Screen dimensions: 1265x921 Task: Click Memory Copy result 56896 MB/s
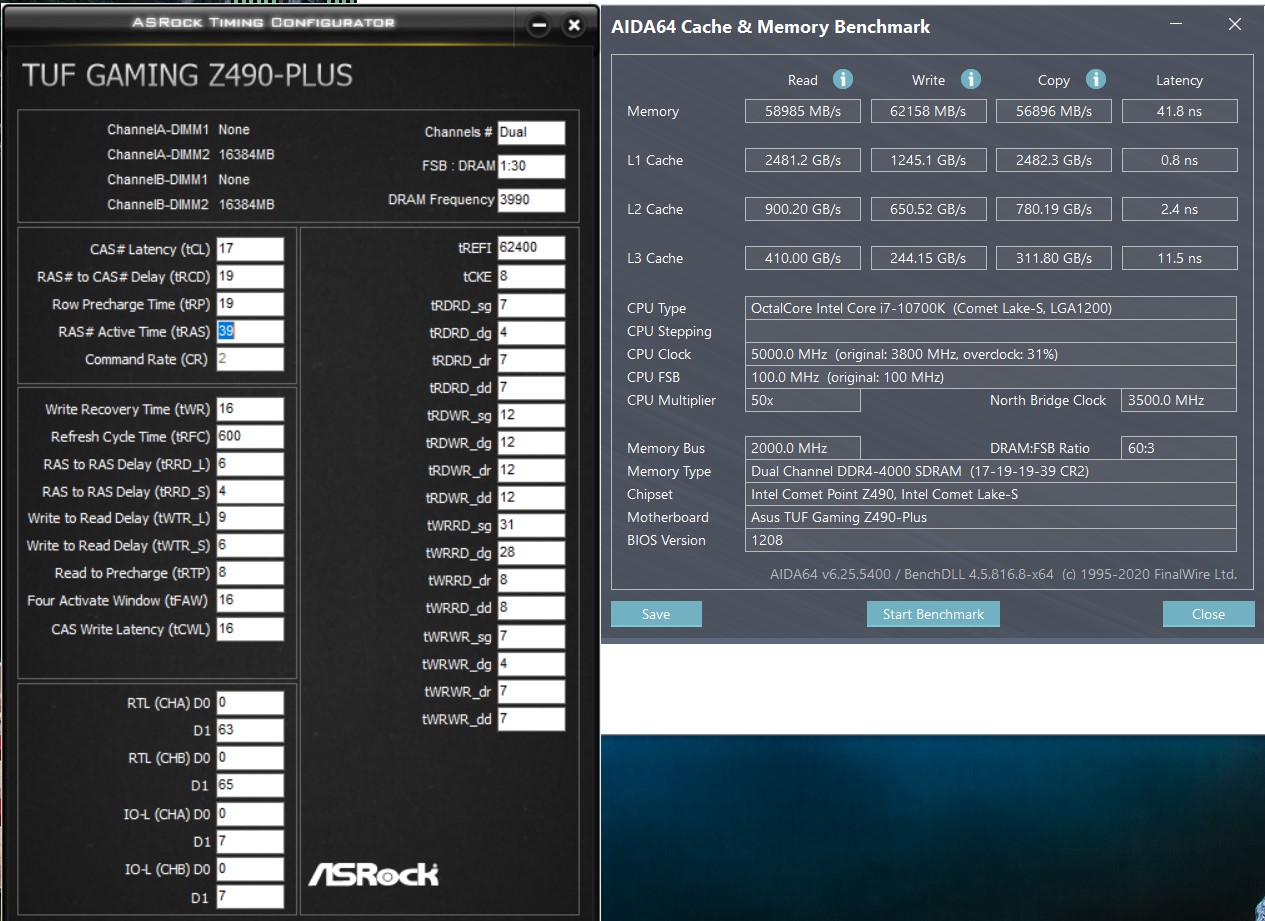point(1054,111)
